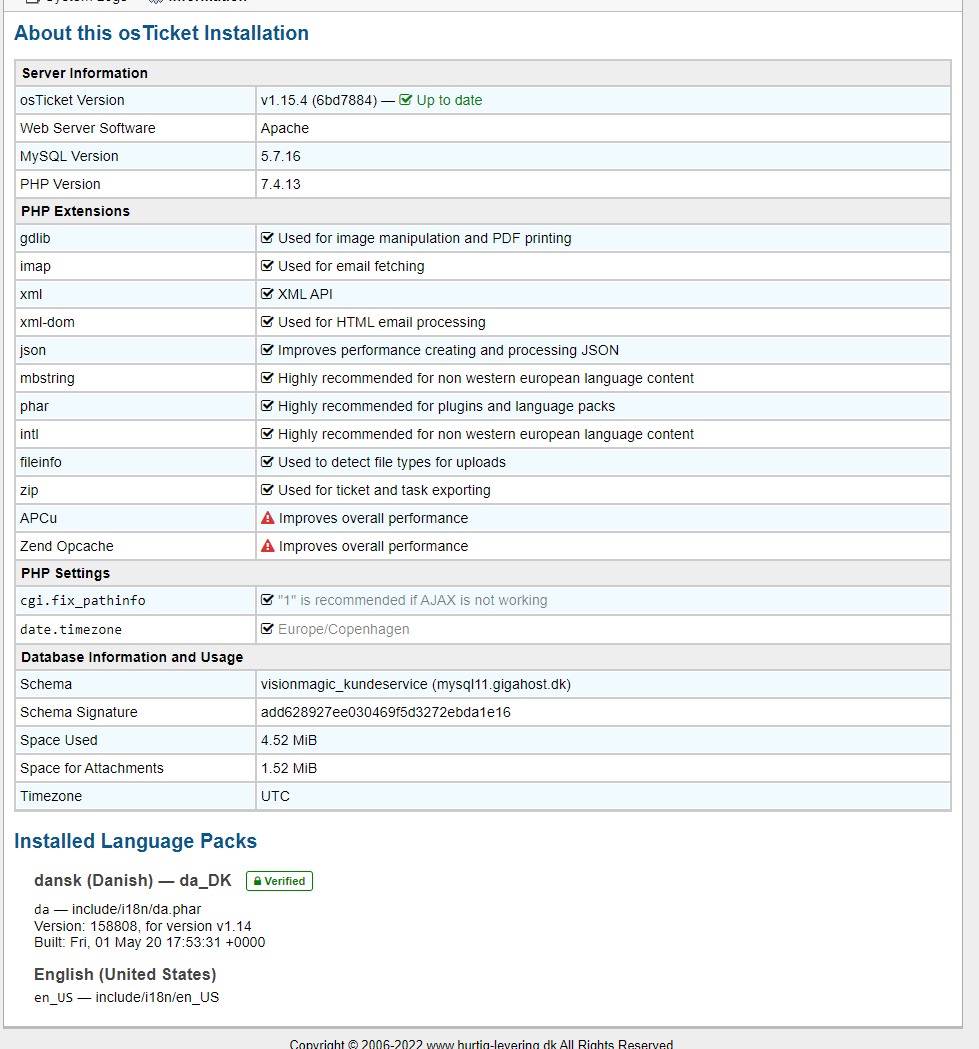The width and height of the screenshot is (979, 1049).
Task: Open the Information tab at top
Action: [205, 3]
